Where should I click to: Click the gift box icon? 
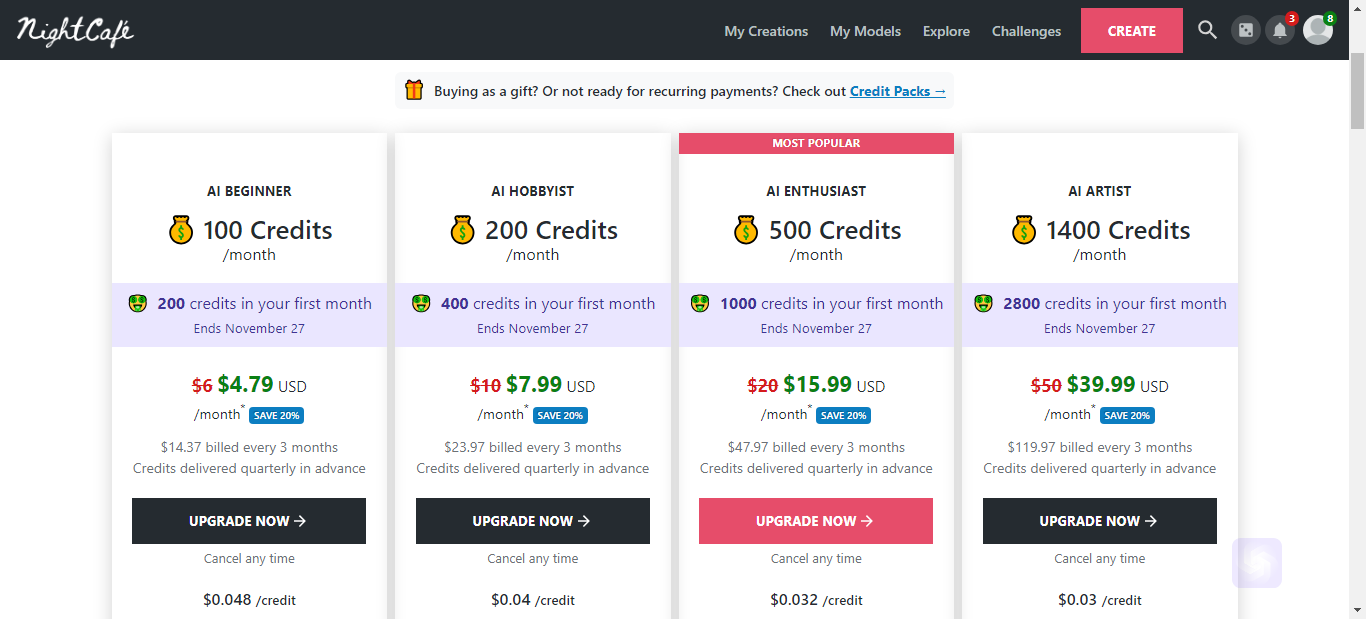click(x=414, y=90)
